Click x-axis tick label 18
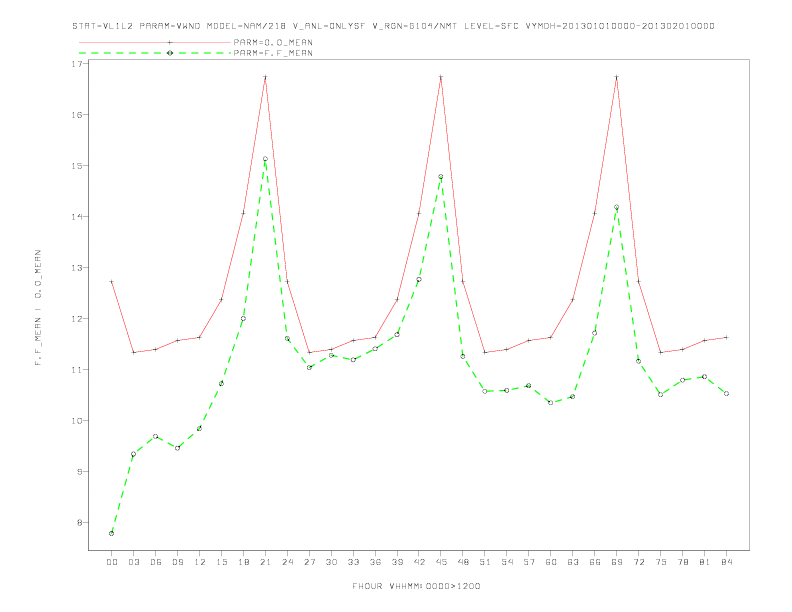792x612 pixels. point(243,562)
